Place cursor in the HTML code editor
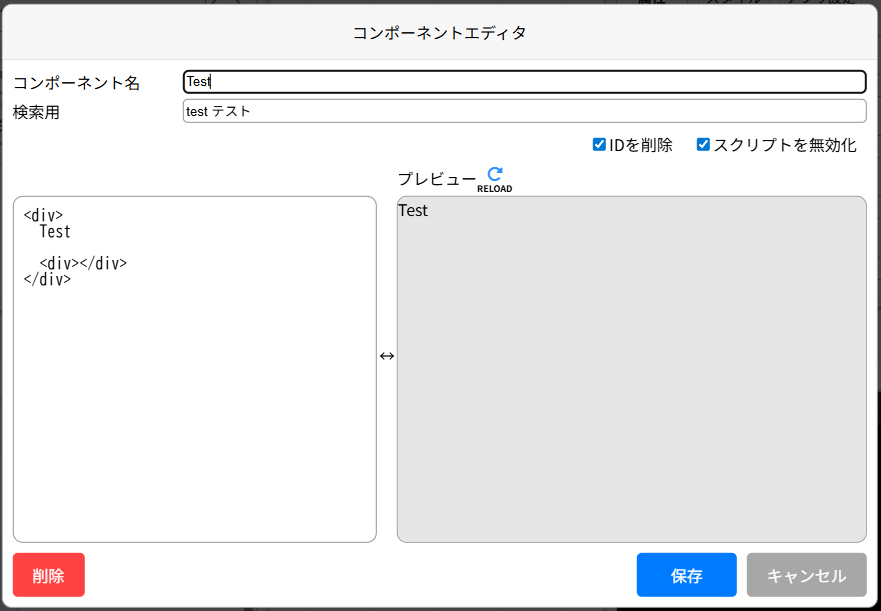881x611 pixels. coord(190,400)
